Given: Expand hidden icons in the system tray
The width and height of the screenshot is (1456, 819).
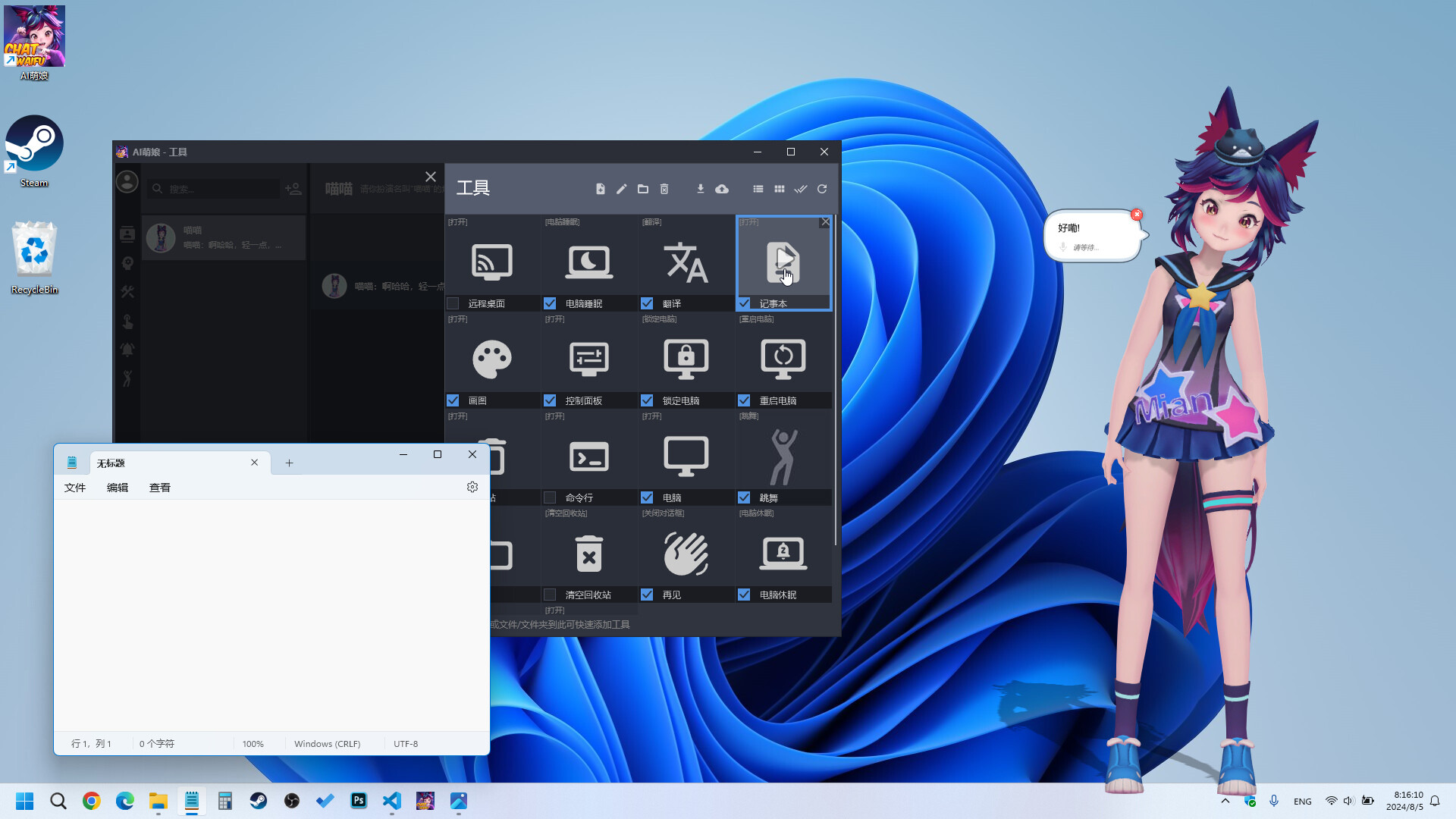Looking at the screenshot, I should pos(1225,801).
